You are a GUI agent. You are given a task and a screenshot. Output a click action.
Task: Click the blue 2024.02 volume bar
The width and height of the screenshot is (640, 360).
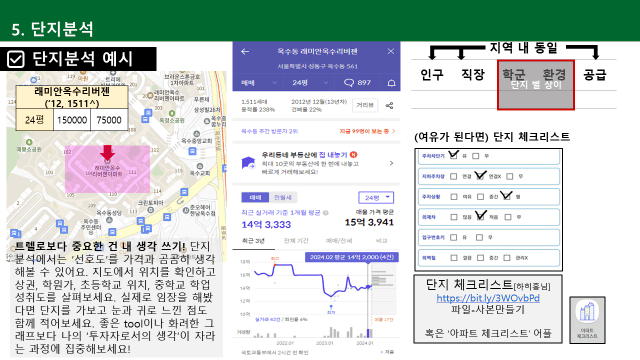point(368,333)
